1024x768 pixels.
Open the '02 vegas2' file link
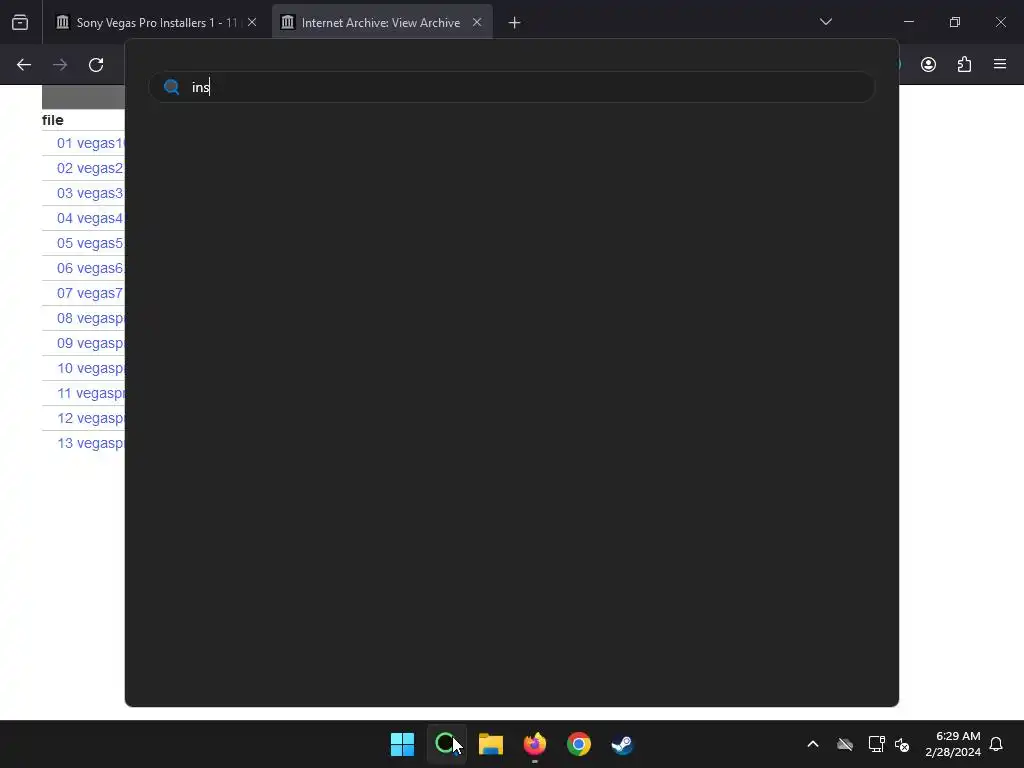pyautogui.click(x=90, y=168)
